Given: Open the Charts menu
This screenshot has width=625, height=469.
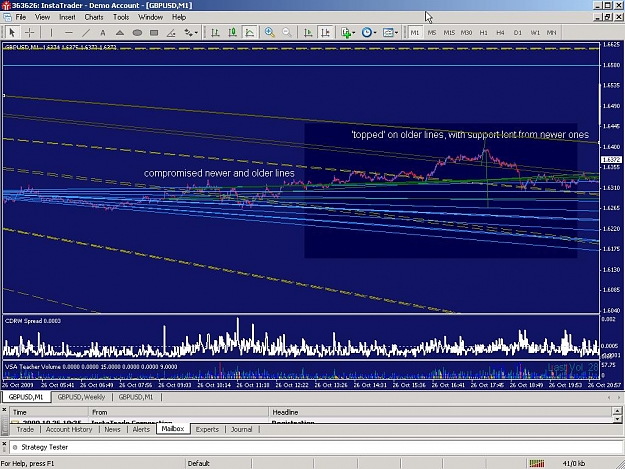Looking at the screenshot, I should [94, 17].
